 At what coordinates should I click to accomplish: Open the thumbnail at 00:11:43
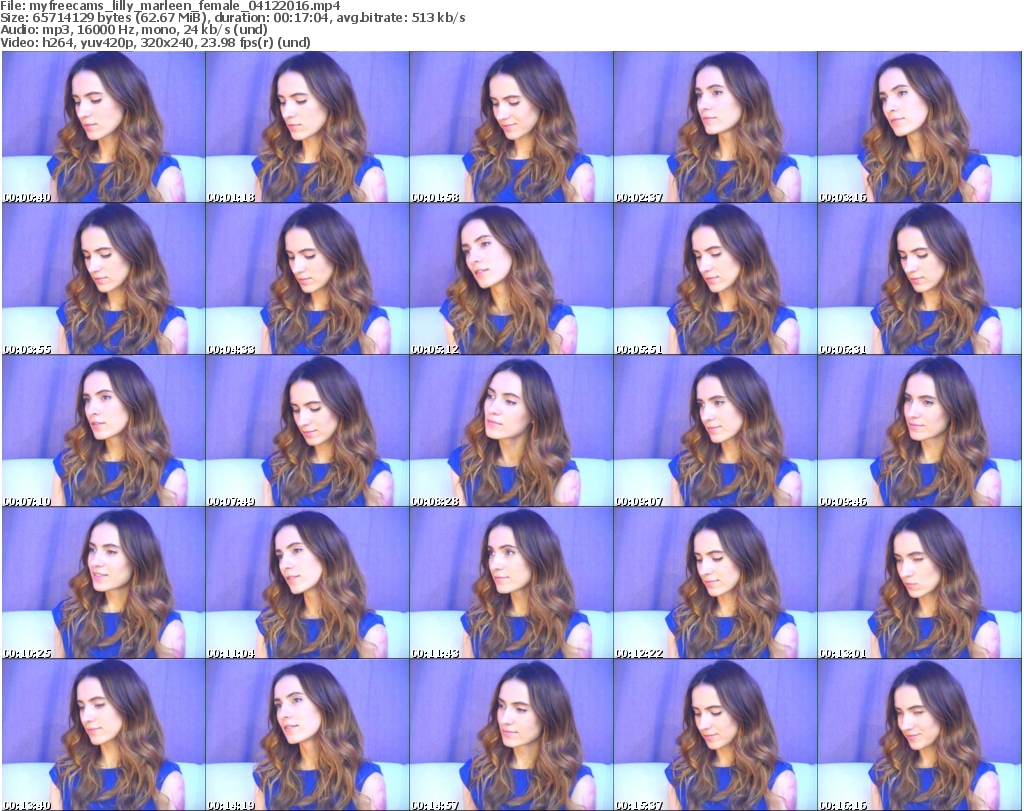pyautogui.click(x=511, y=584)
